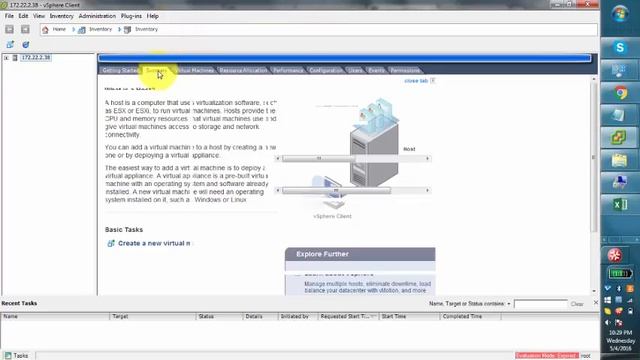The width and height of the screenshot is (640, 360).
Task: Click lower horizontal scrollbar thumb
Action: point(336,190)
